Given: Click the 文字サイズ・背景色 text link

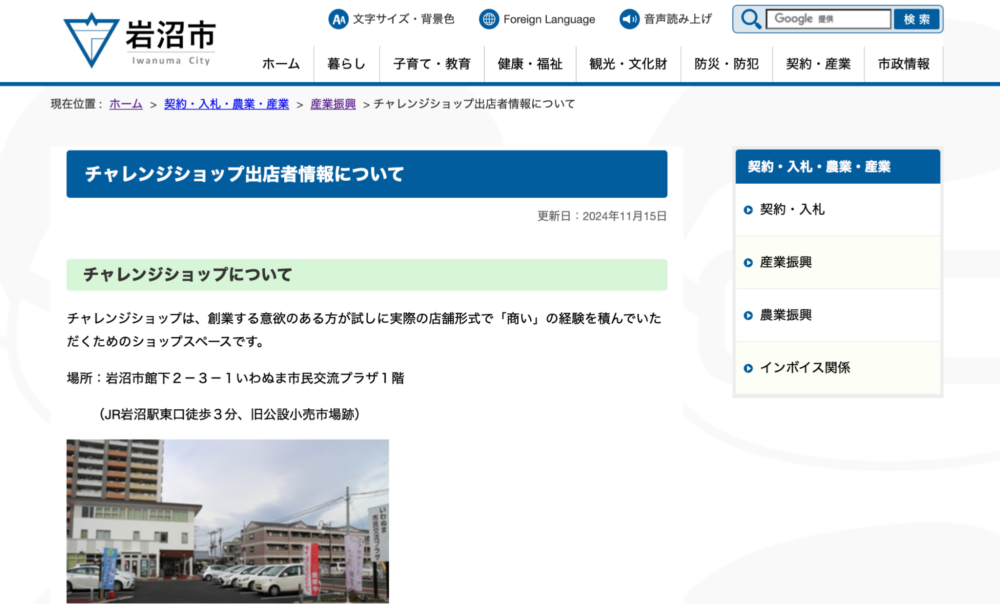Looking at the screenshot, I should [404, 19].
